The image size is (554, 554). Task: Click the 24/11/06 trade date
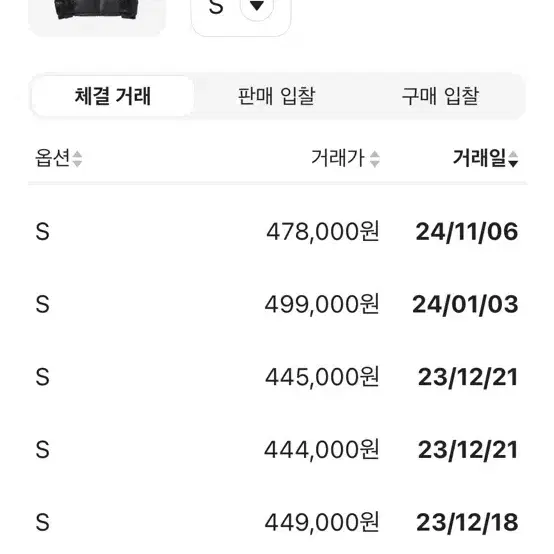click(x=467, y=232)
